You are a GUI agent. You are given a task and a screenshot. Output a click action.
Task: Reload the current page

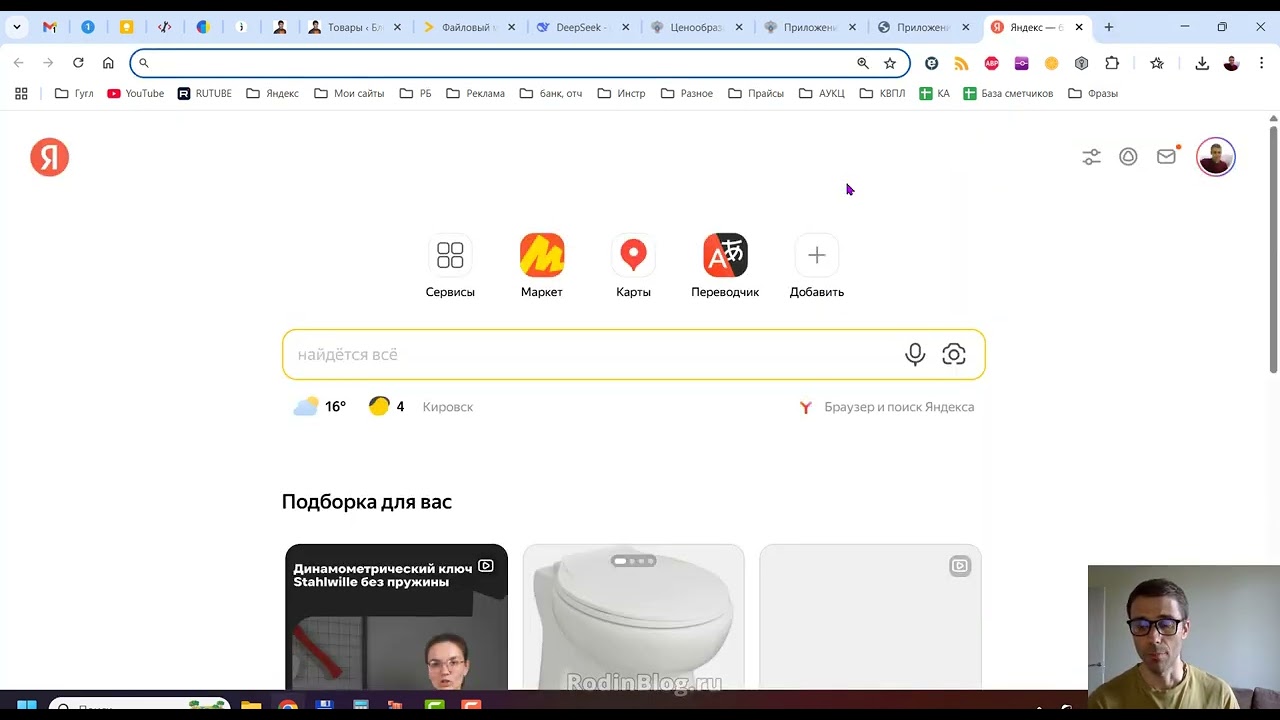point(78,63)
